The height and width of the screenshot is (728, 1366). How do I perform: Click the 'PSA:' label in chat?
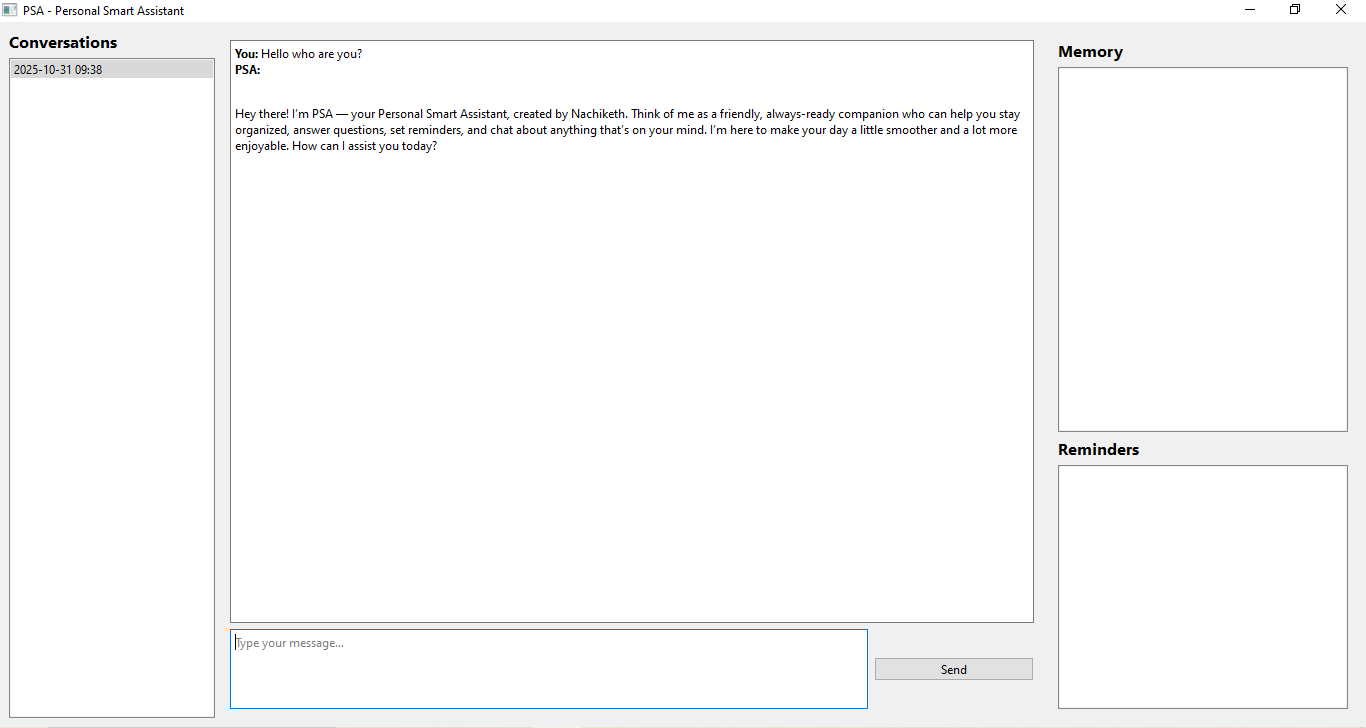(247, 70)
